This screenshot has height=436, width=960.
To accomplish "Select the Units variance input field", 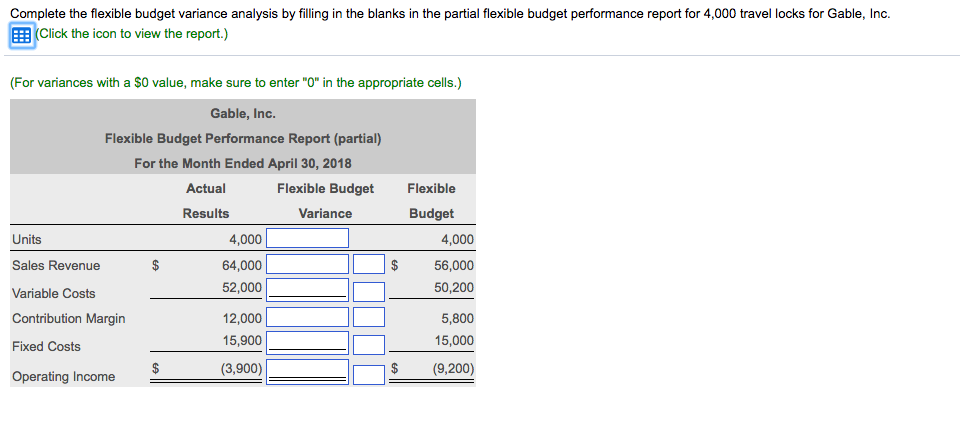I will click(x=307, y=238).
